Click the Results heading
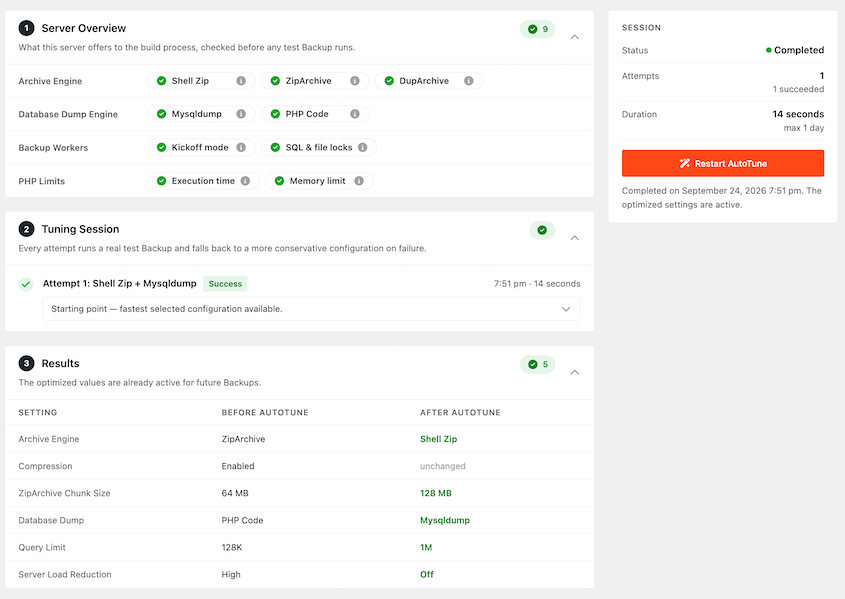Screen dimensions: 845x599 pyautogui.click(x=60, y=364)
